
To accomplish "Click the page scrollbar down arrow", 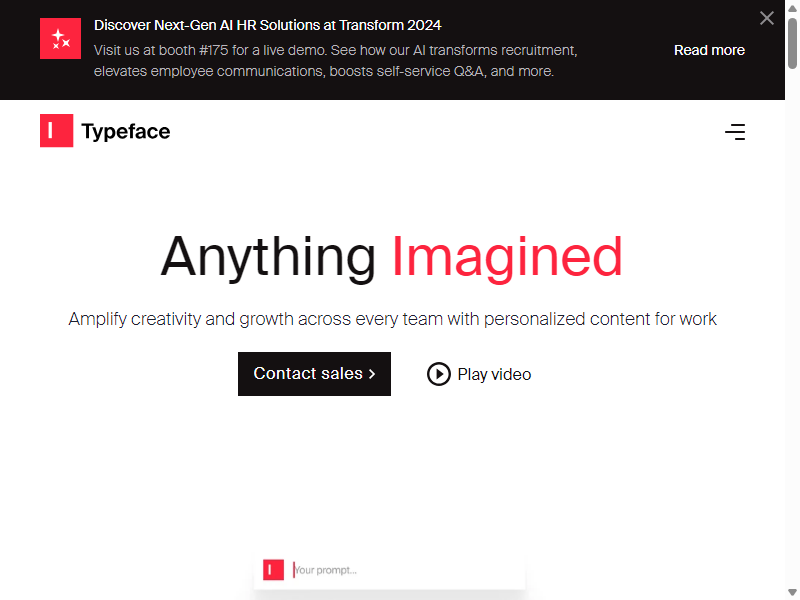I will coord(792,592).
